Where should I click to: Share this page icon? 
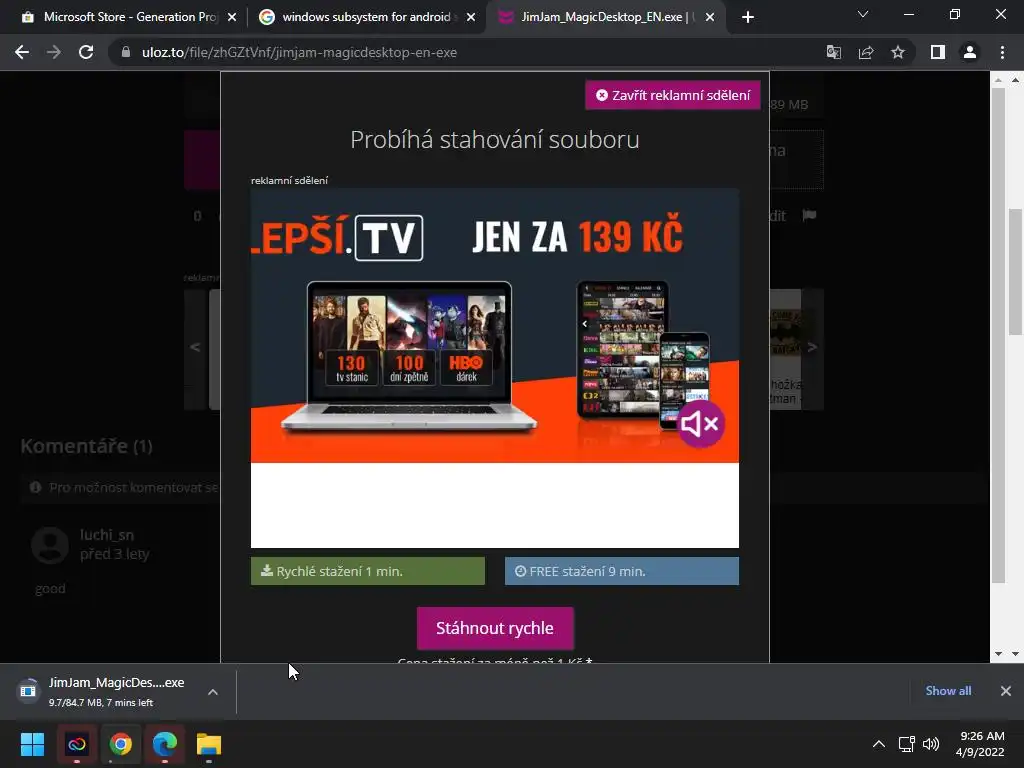866,52
